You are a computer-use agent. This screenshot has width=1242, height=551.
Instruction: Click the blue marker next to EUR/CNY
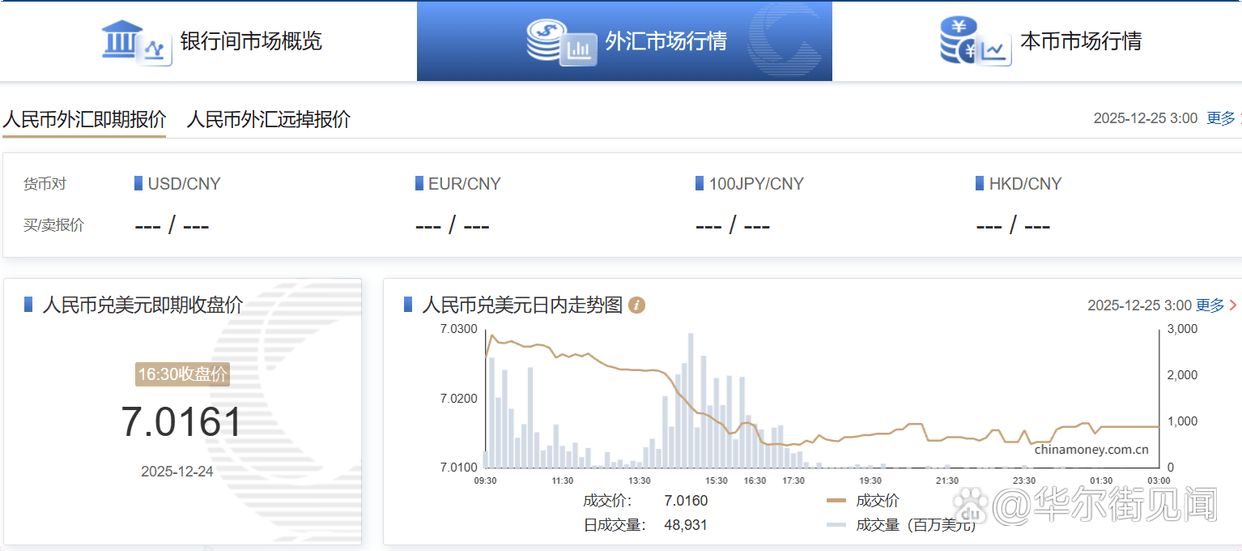click(419, 183)
